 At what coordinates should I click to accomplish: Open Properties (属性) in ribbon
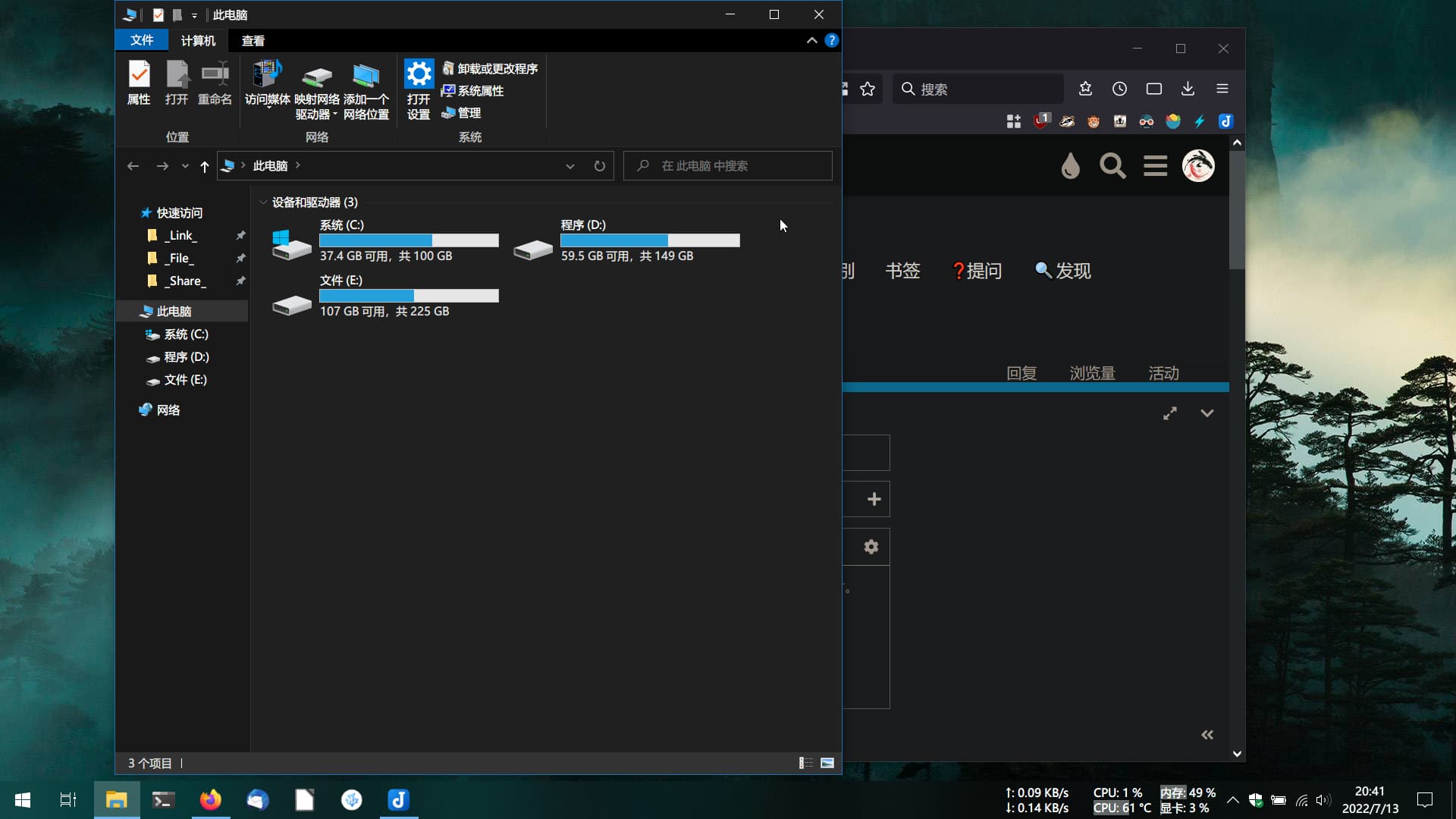[x=139, y=83]
